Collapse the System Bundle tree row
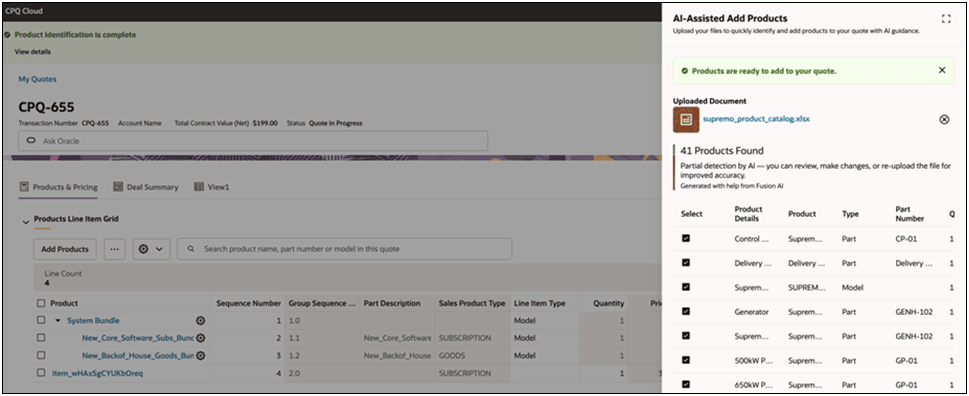Image resolution: width=969 pixels, height=396 pixels. point(58,321)
